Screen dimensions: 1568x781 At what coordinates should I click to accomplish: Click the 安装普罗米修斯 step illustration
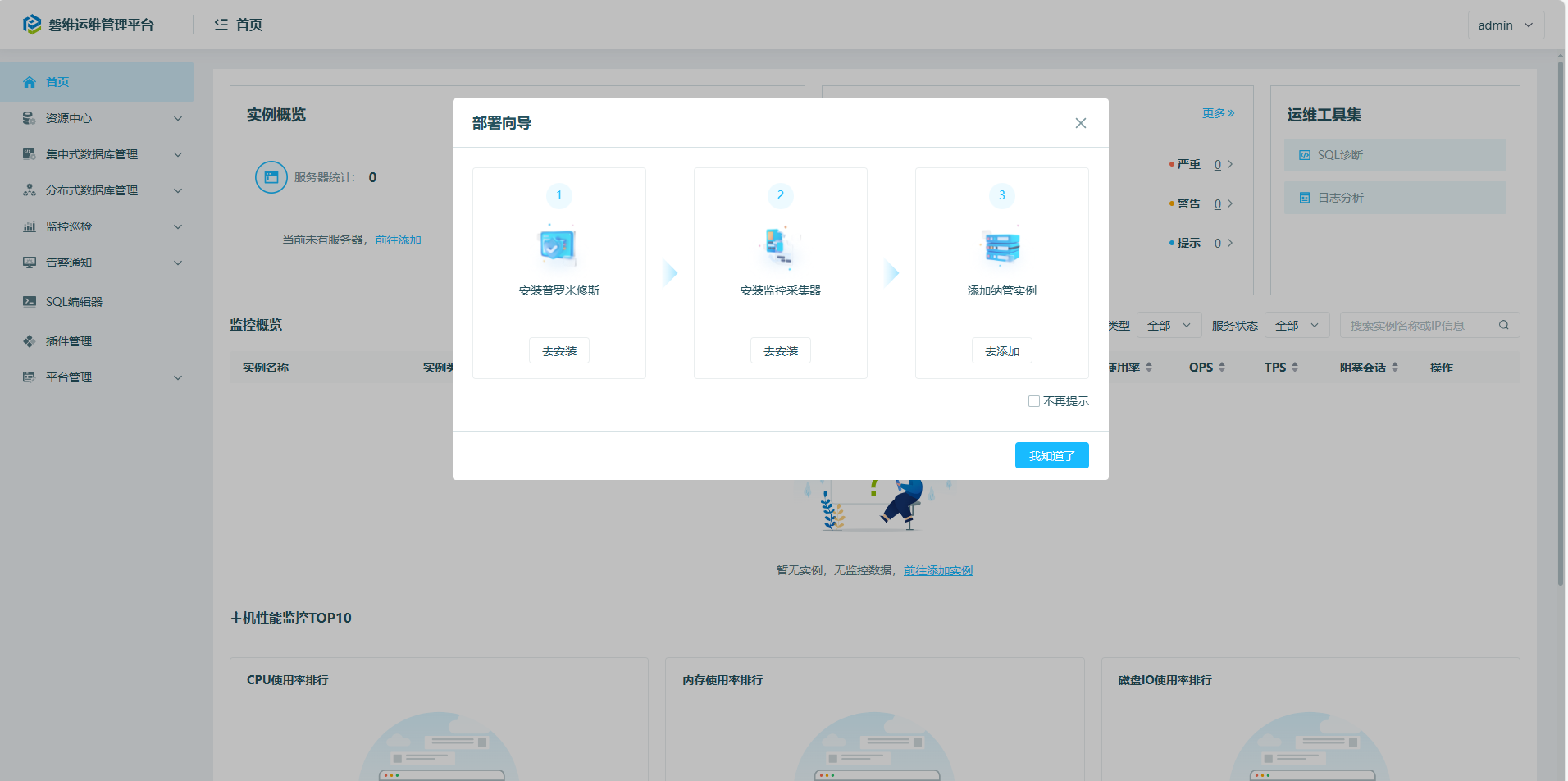[559, 246]
